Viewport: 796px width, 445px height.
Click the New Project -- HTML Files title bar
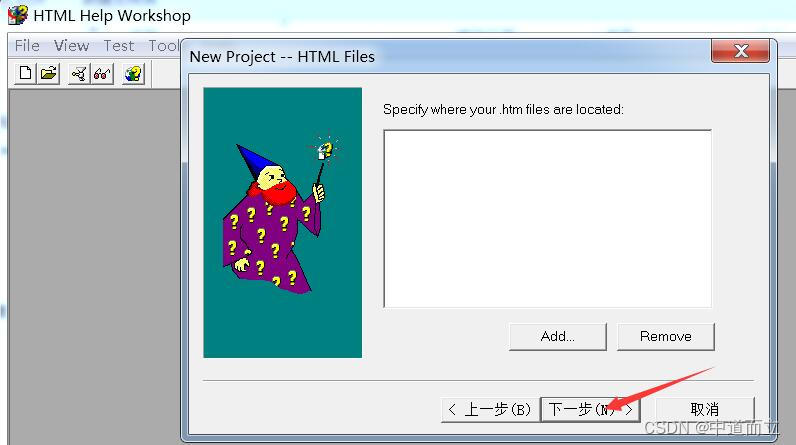click(x=447, y=56)
